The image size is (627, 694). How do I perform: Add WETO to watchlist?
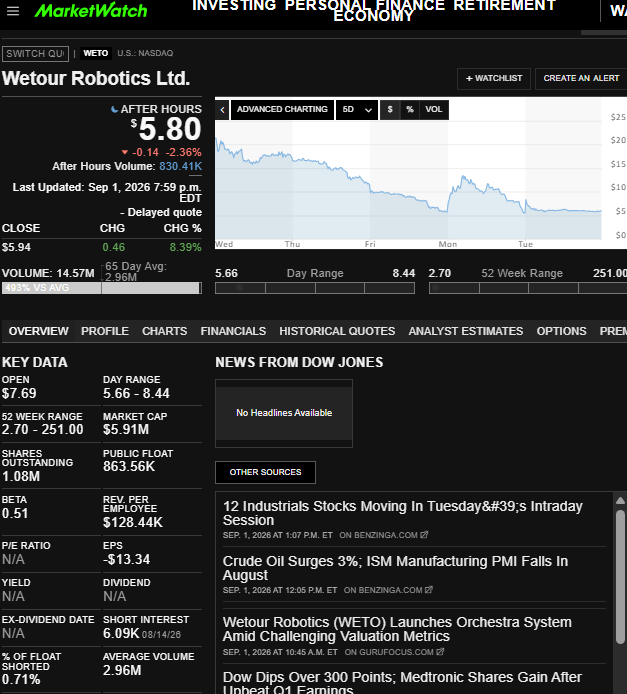click(494, 78)
